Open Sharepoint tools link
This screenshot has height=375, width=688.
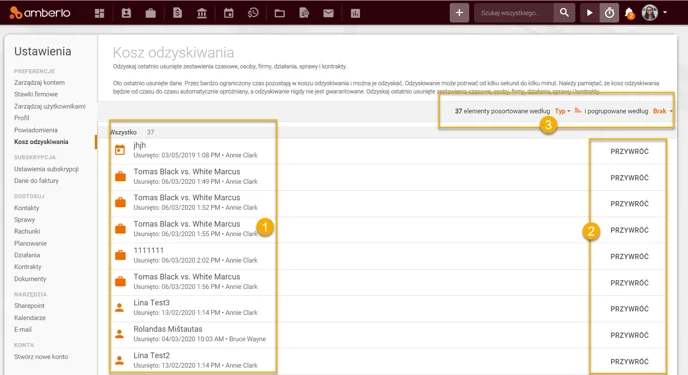29,306
